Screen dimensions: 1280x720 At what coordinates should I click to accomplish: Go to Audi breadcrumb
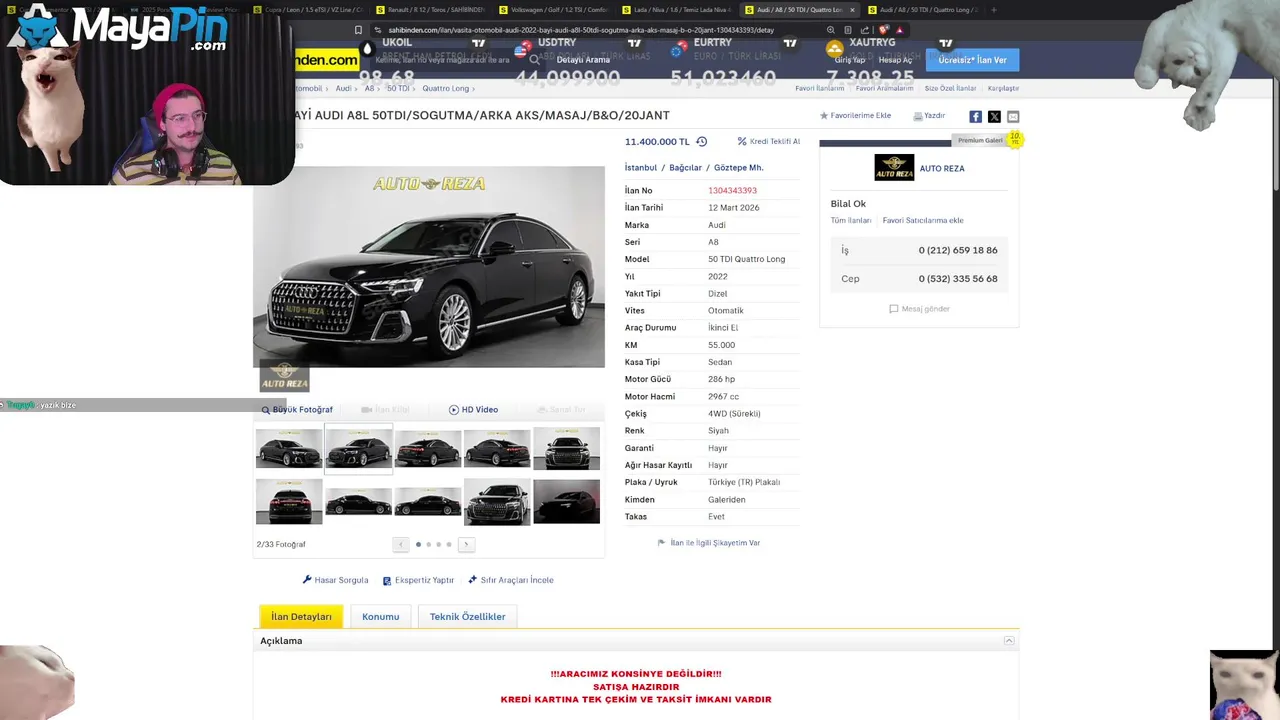tap(343, 88)
